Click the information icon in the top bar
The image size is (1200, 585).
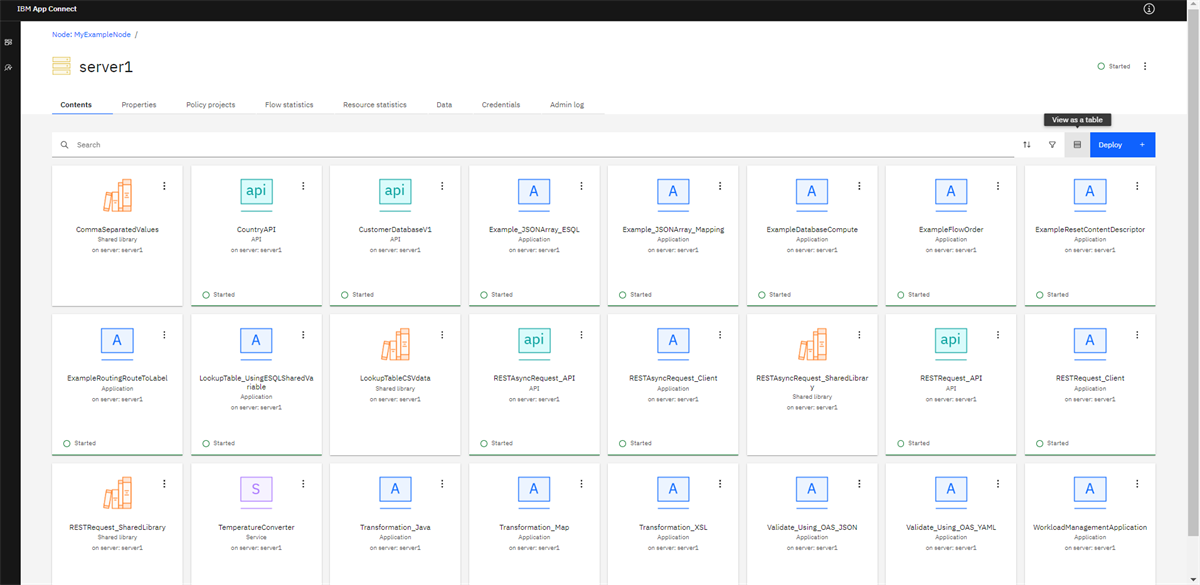1149,8
